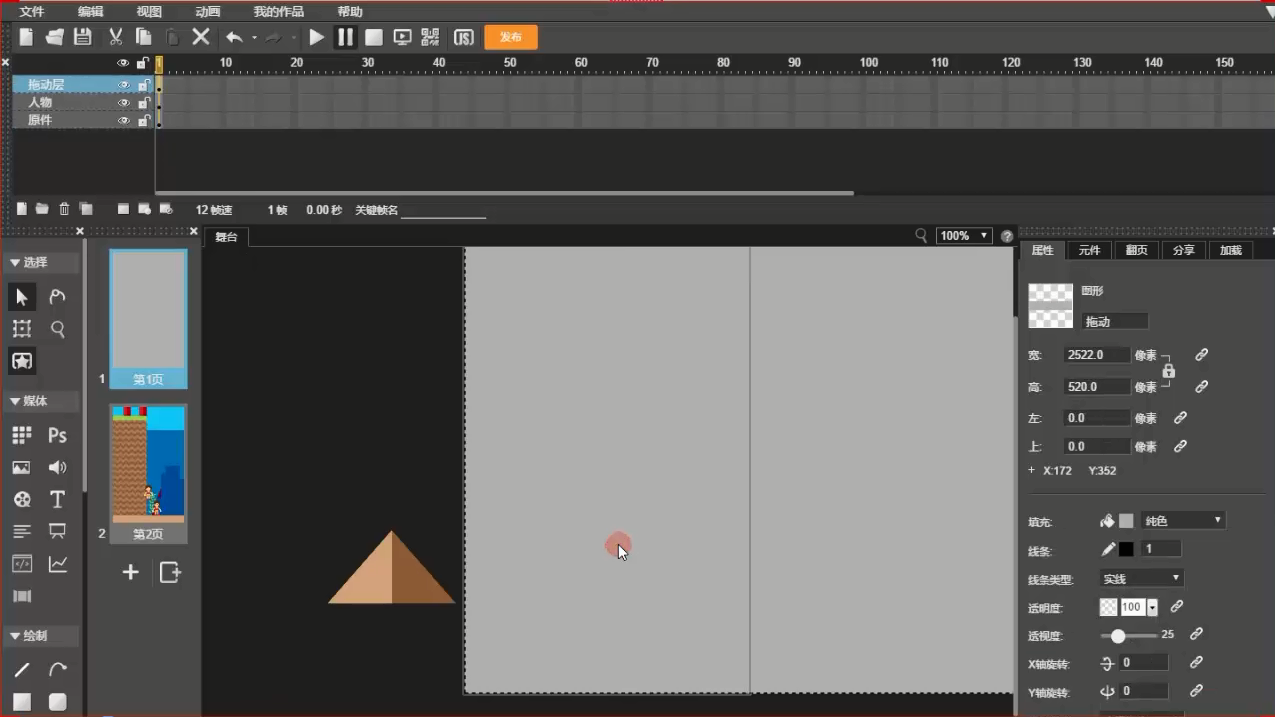This screenshot has width=1275, height=717.
Task: Select the 第1页 page thumbnail
Action: pos(148,319)
